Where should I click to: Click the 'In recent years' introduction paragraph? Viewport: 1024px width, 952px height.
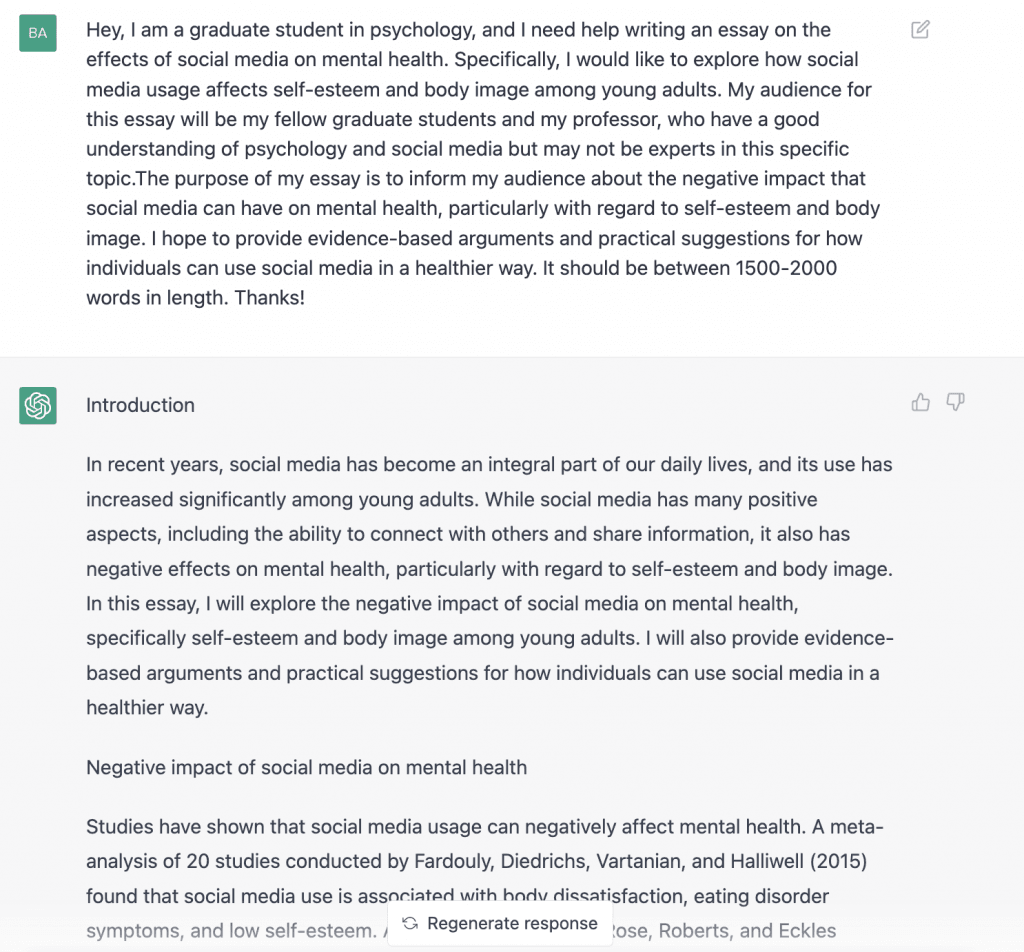[488, 586]
